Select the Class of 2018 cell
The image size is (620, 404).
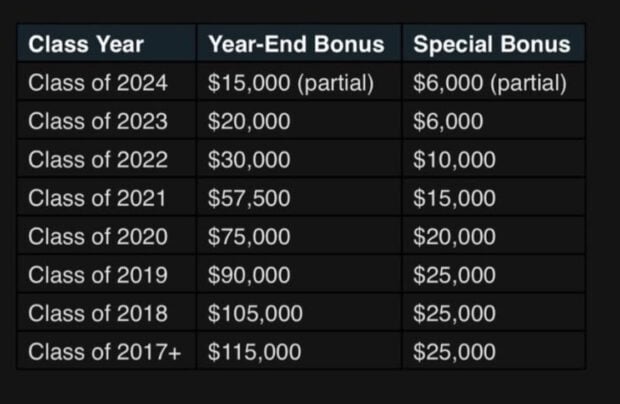coord(98,314)
